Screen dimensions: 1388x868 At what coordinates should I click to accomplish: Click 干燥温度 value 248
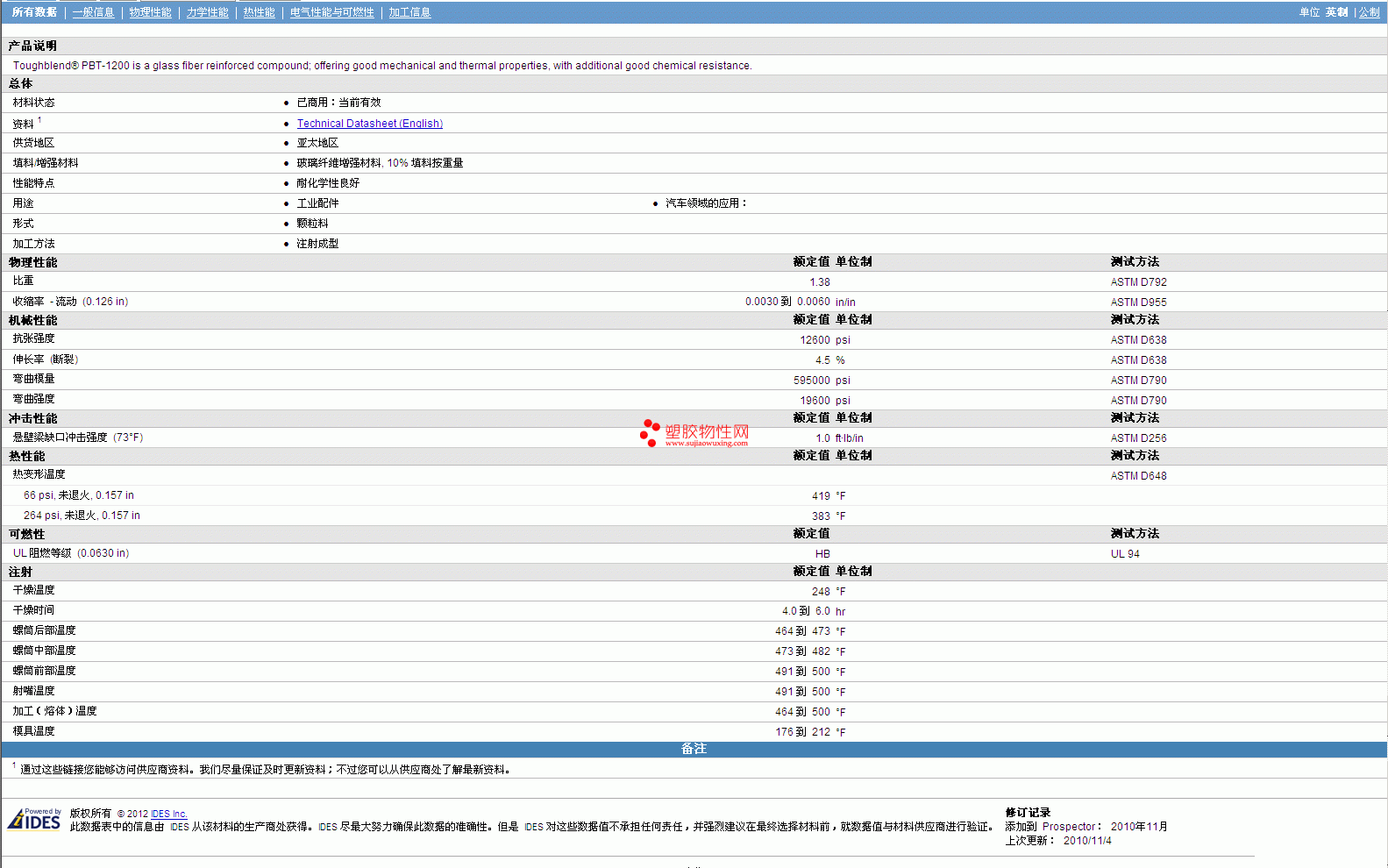821,592
